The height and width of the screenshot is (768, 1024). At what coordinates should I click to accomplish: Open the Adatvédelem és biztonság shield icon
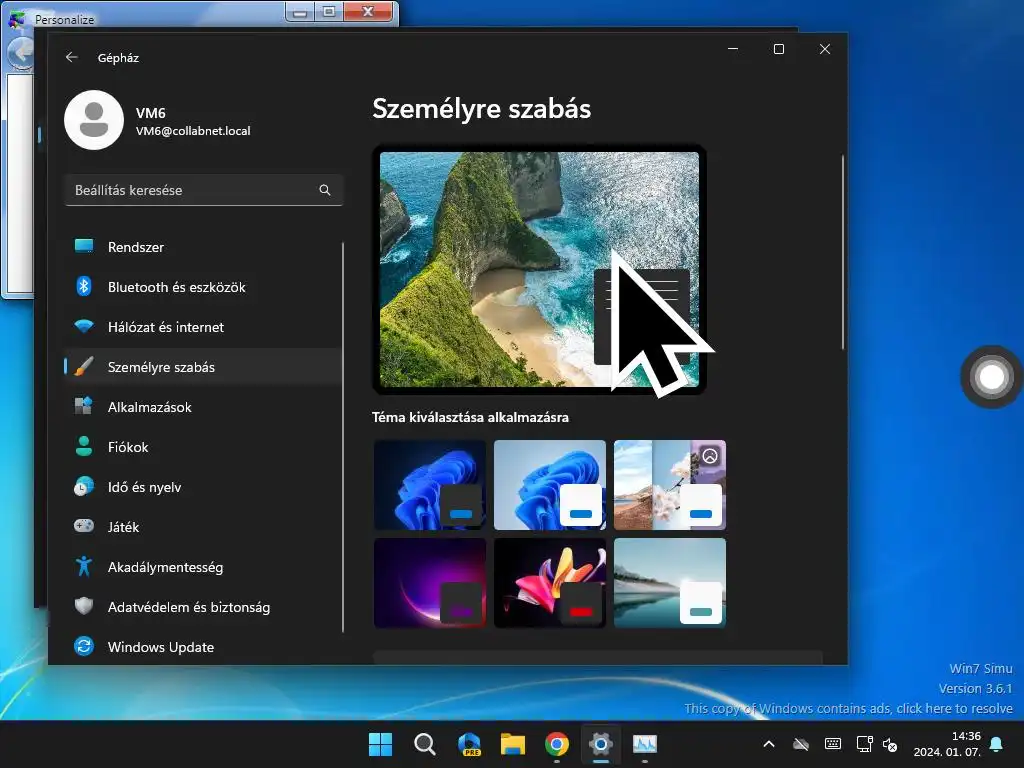[x=84, y=606]
